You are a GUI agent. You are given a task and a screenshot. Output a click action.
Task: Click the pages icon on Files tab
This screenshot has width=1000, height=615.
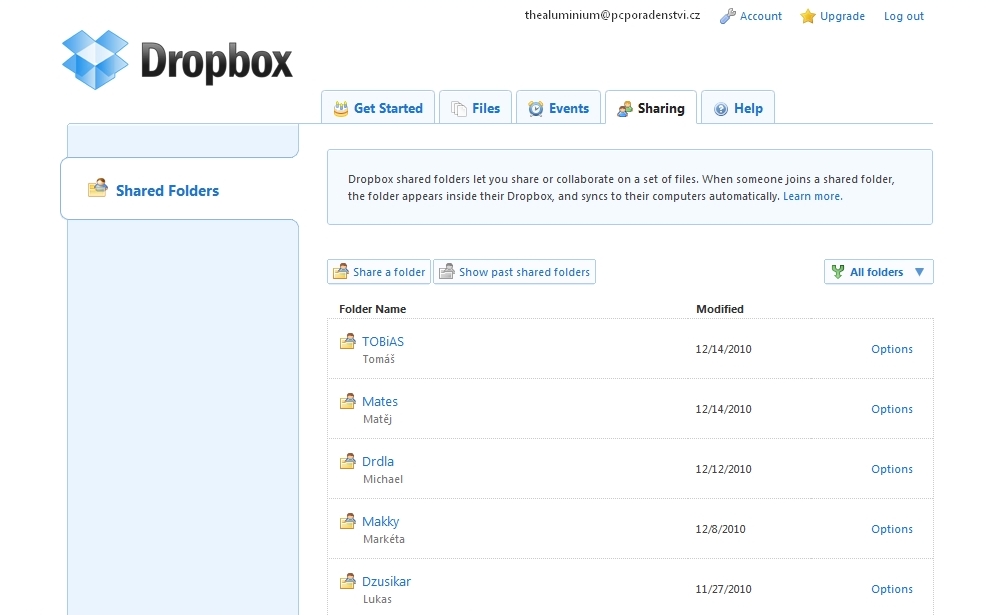click(x=459, y=109)
